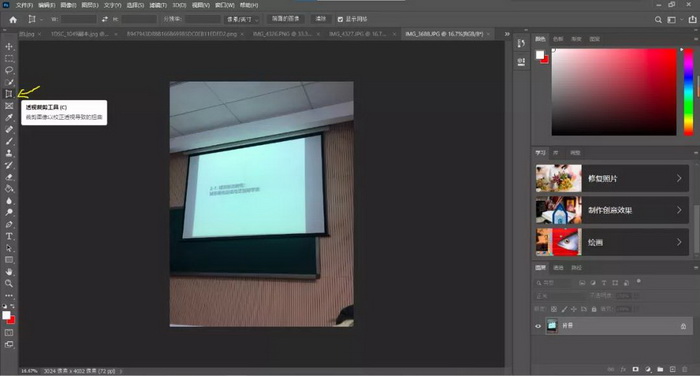Open the search icon at top right
The height and width of the screenshot is (376, 700).
coord(658,20)
